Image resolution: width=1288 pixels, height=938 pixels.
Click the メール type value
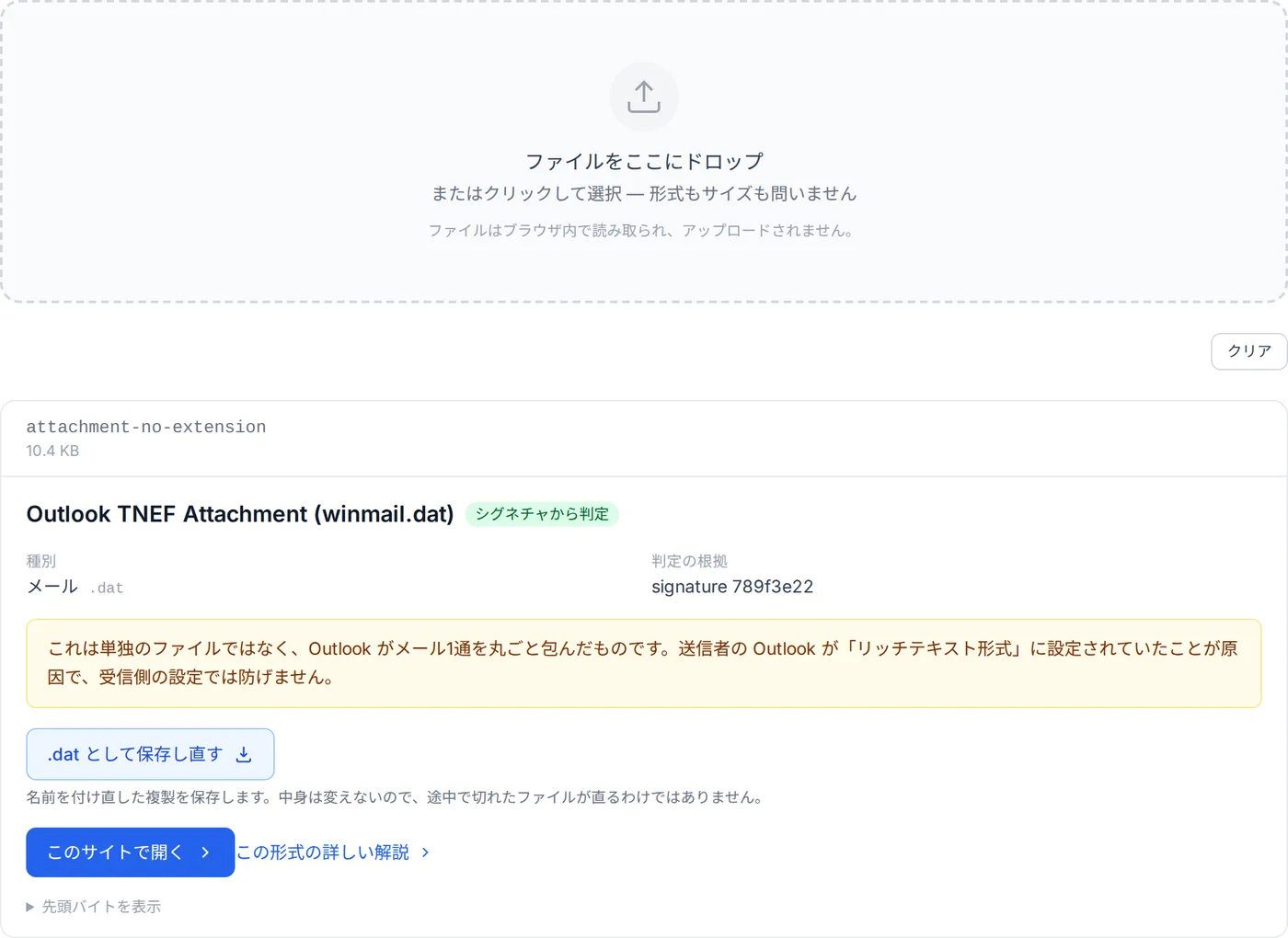click(52, 587)
